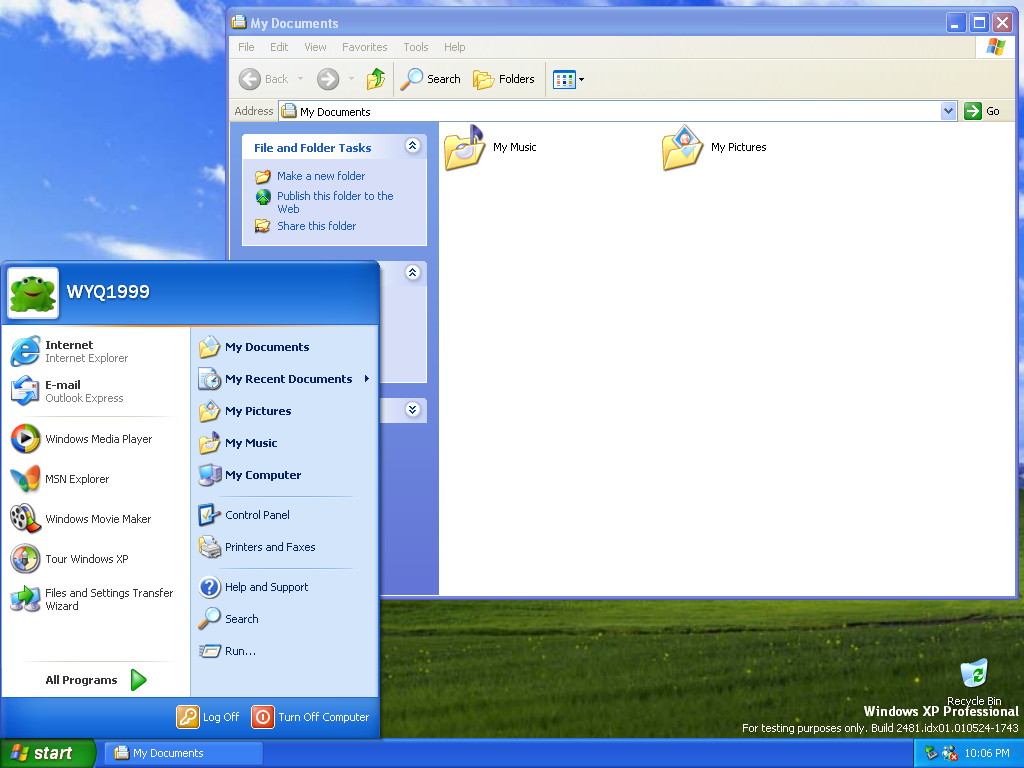Screen dimensions: 1024x768
Task: Expand My Recent Documents submenu
Action: click(x=288, y=379)
